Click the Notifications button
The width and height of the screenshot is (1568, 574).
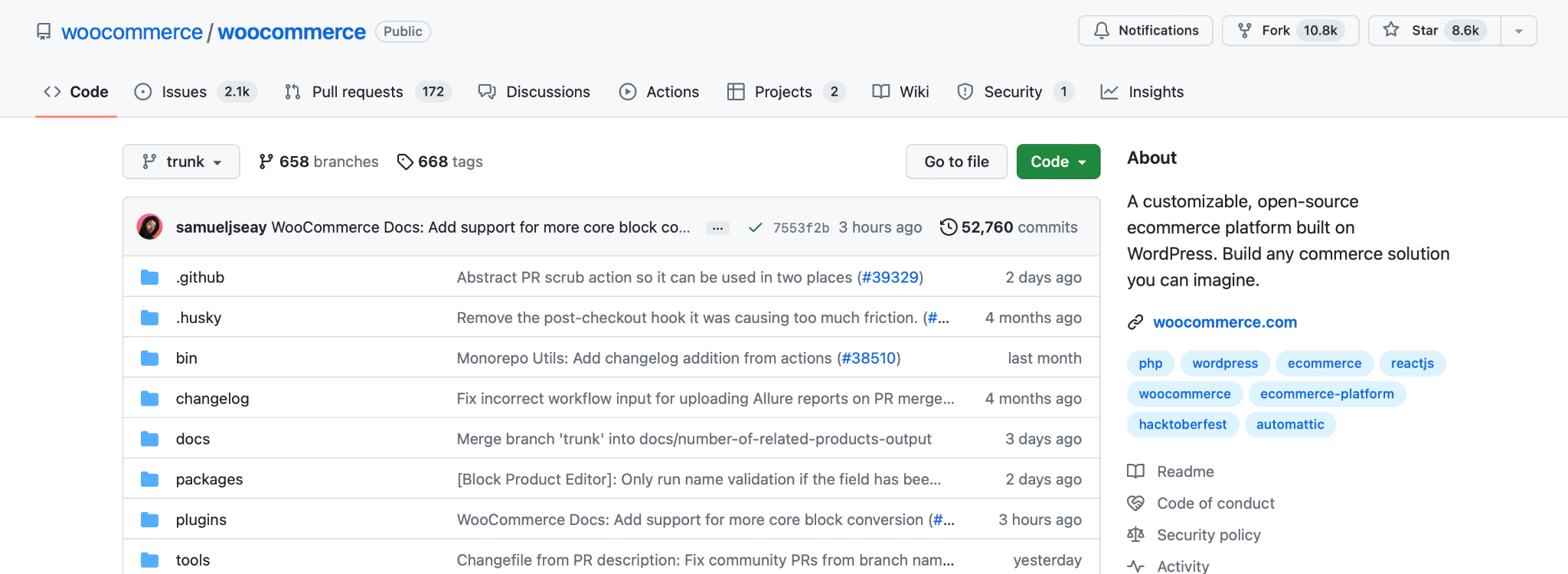coord(1145,31)
